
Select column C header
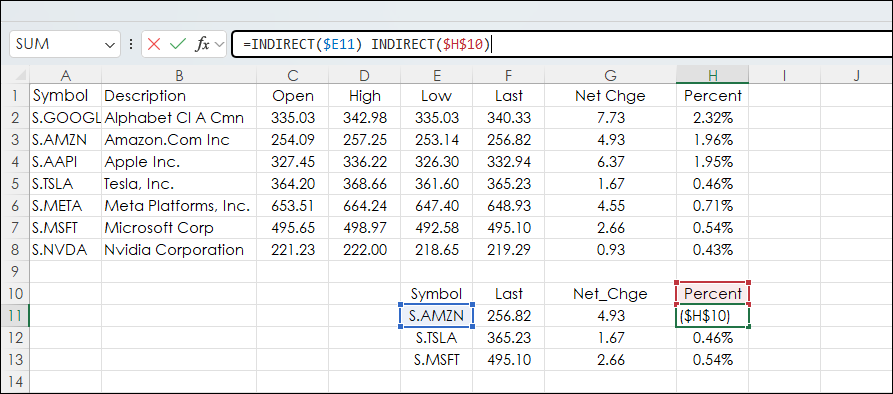(293, 75)
